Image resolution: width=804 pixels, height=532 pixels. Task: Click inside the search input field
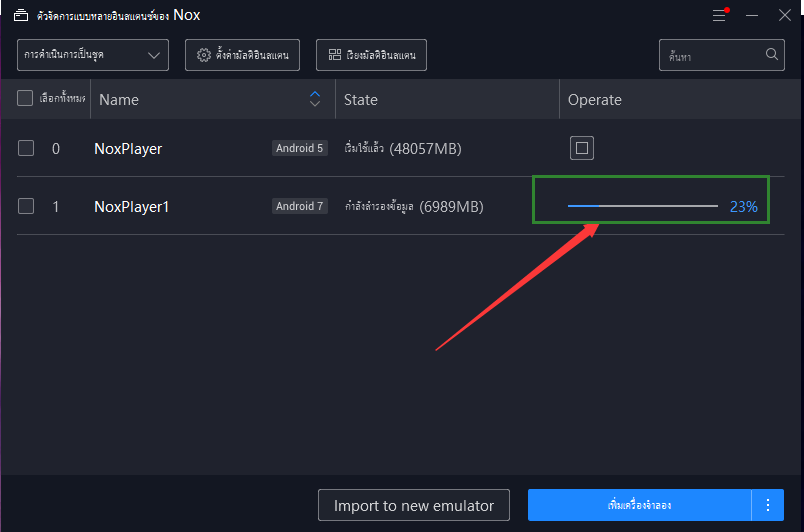point(710,55)
